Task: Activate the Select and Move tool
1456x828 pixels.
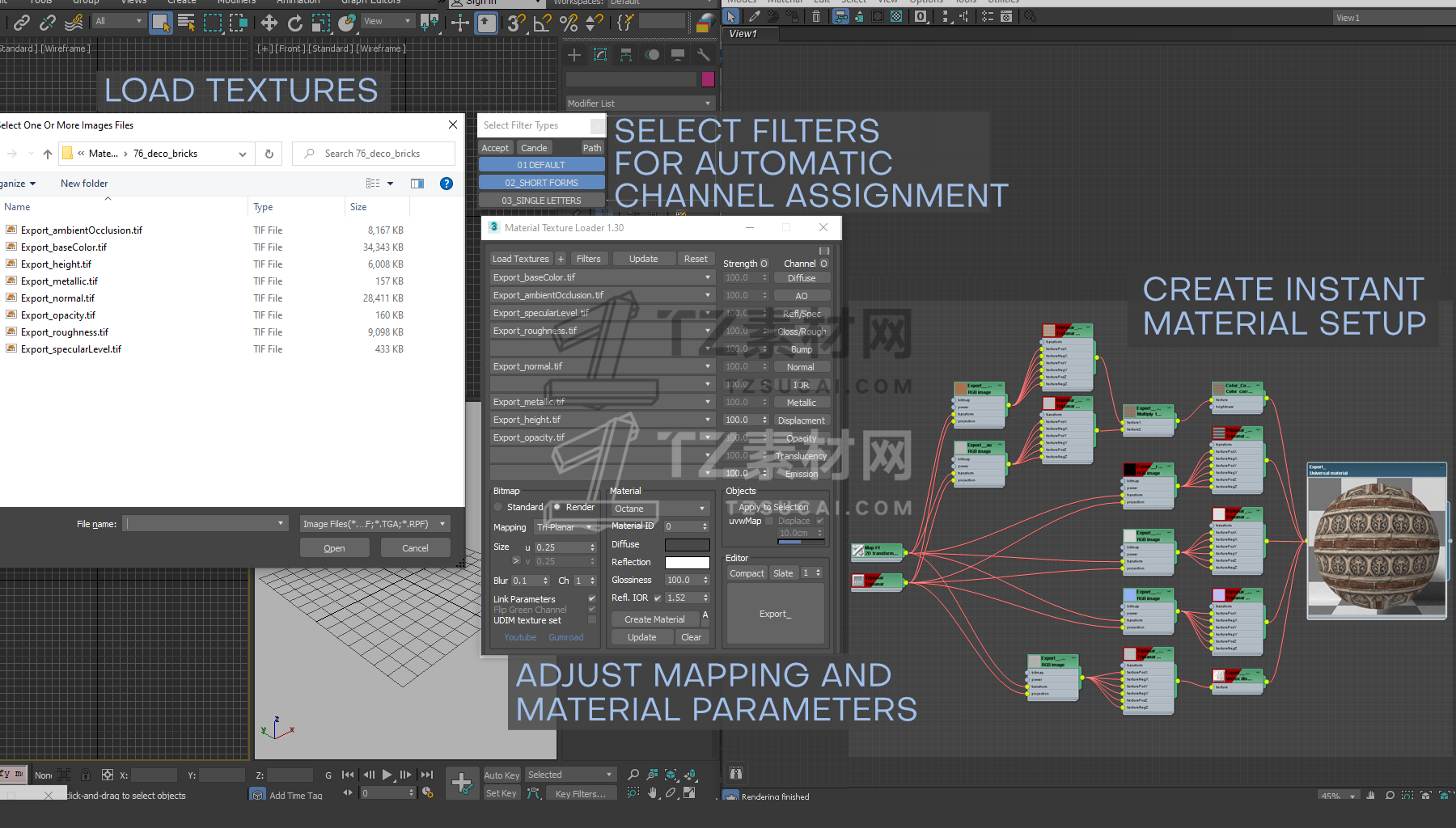Action: click(x=269, y=23)
